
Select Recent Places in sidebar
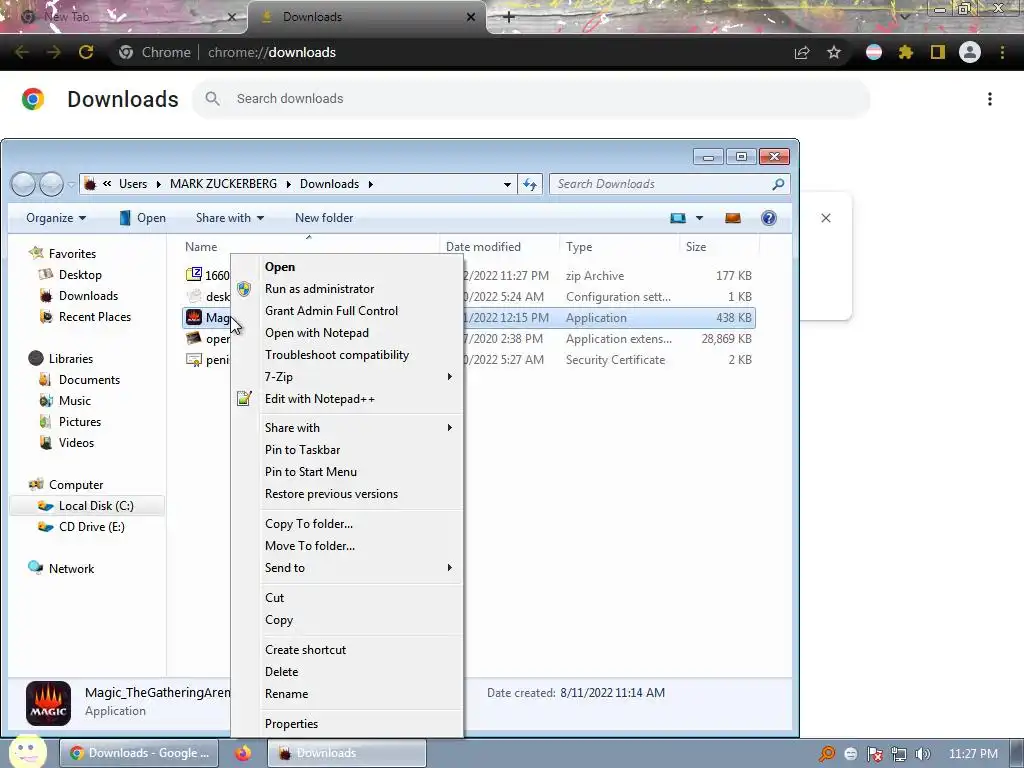pos(95,317)
